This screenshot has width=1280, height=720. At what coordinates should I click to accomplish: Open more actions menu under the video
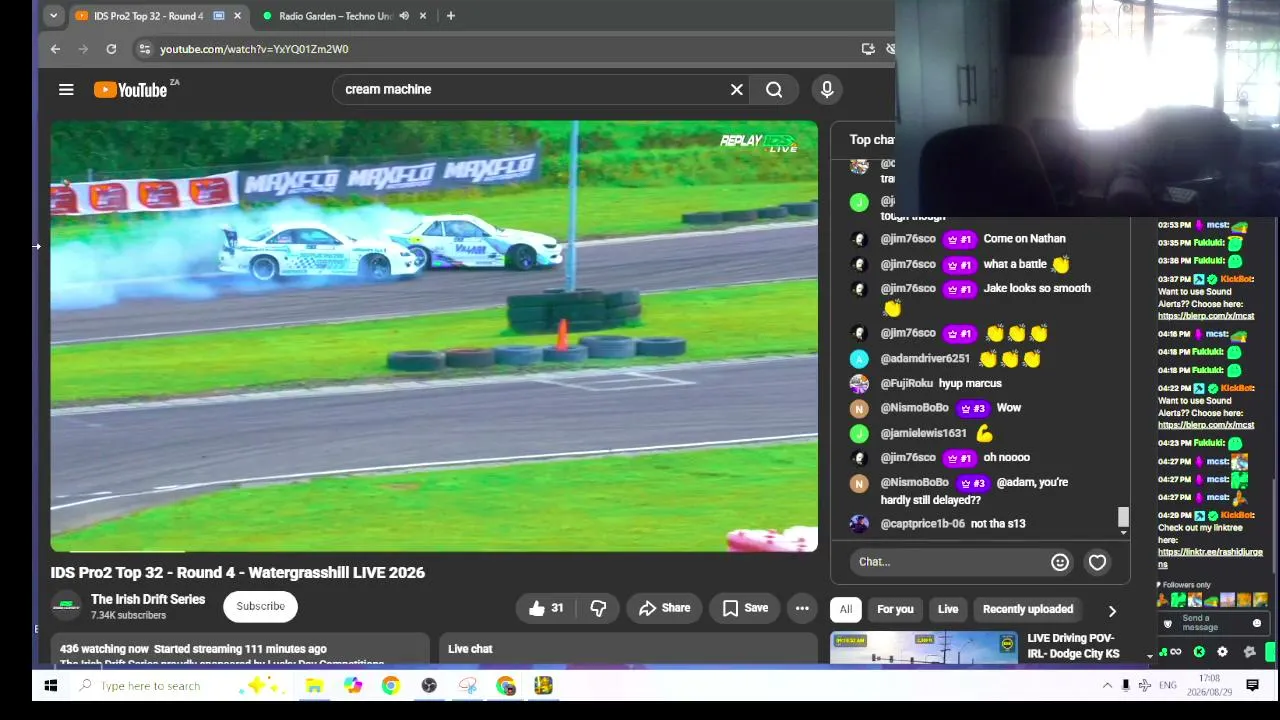pos(802,608)
